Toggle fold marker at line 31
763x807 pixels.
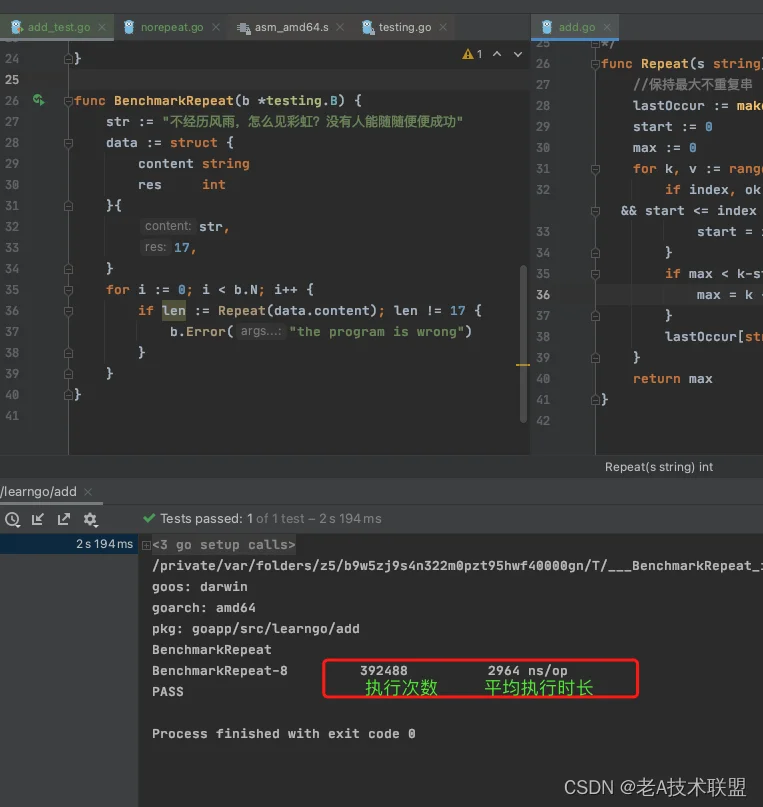pyautogui.click(x=68, y=206)
